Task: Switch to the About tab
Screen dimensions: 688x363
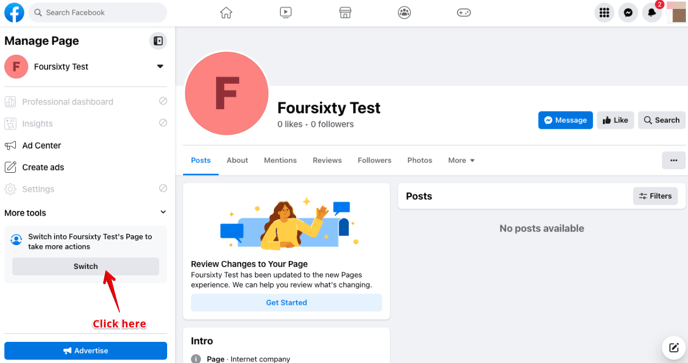Action: tap(237, 161)
